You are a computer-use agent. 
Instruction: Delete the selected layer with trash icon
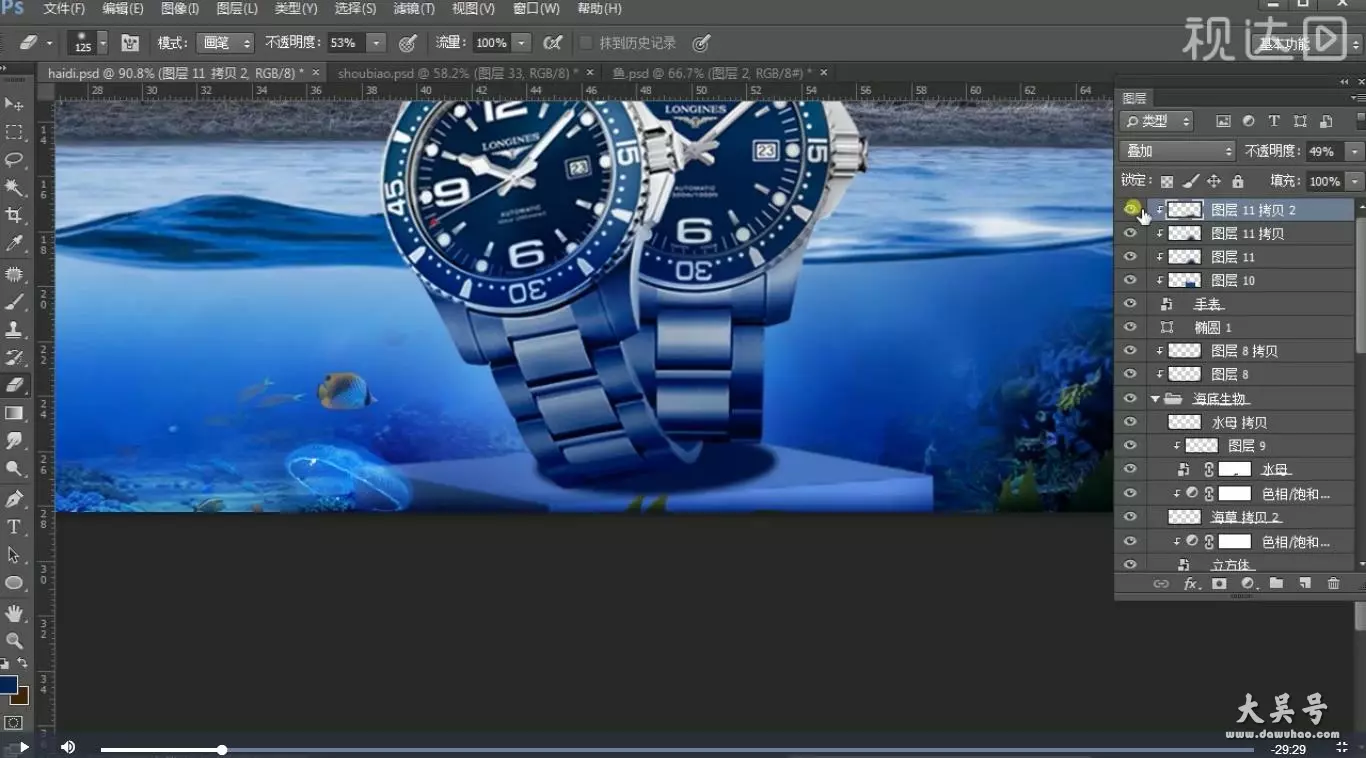click(x=1333, y=583)
